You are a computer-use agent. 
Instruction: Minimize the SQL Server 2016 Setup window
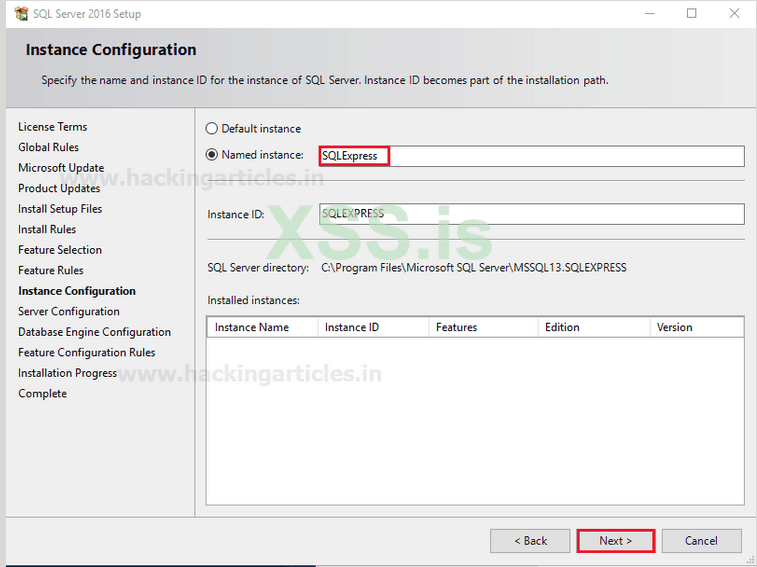[x=650, y=14]
